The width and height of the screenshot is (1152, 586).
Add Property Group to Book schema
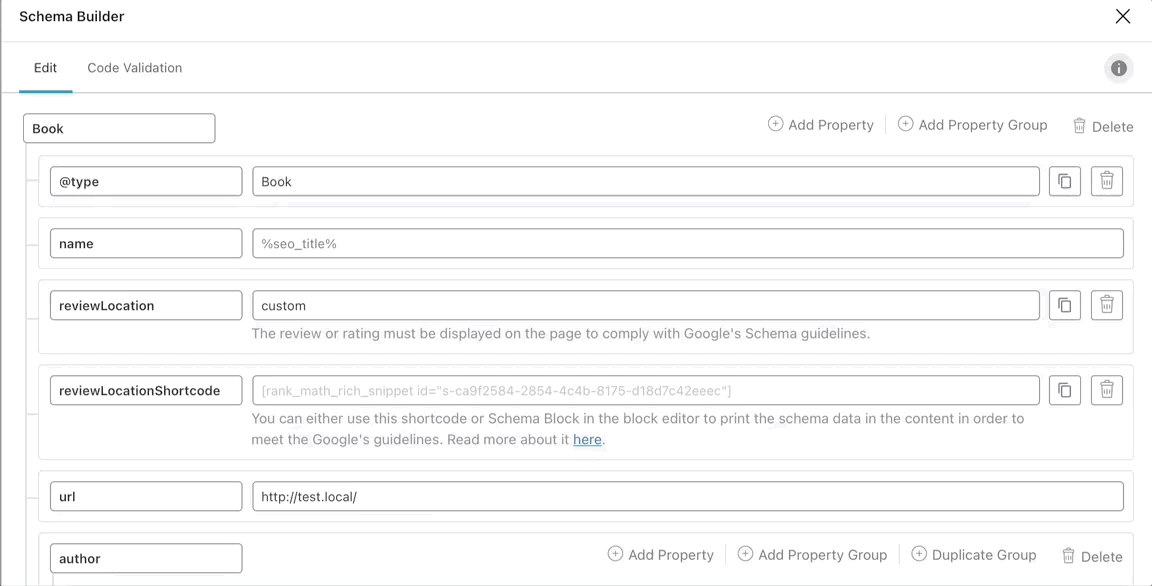(x=973, y=125)
